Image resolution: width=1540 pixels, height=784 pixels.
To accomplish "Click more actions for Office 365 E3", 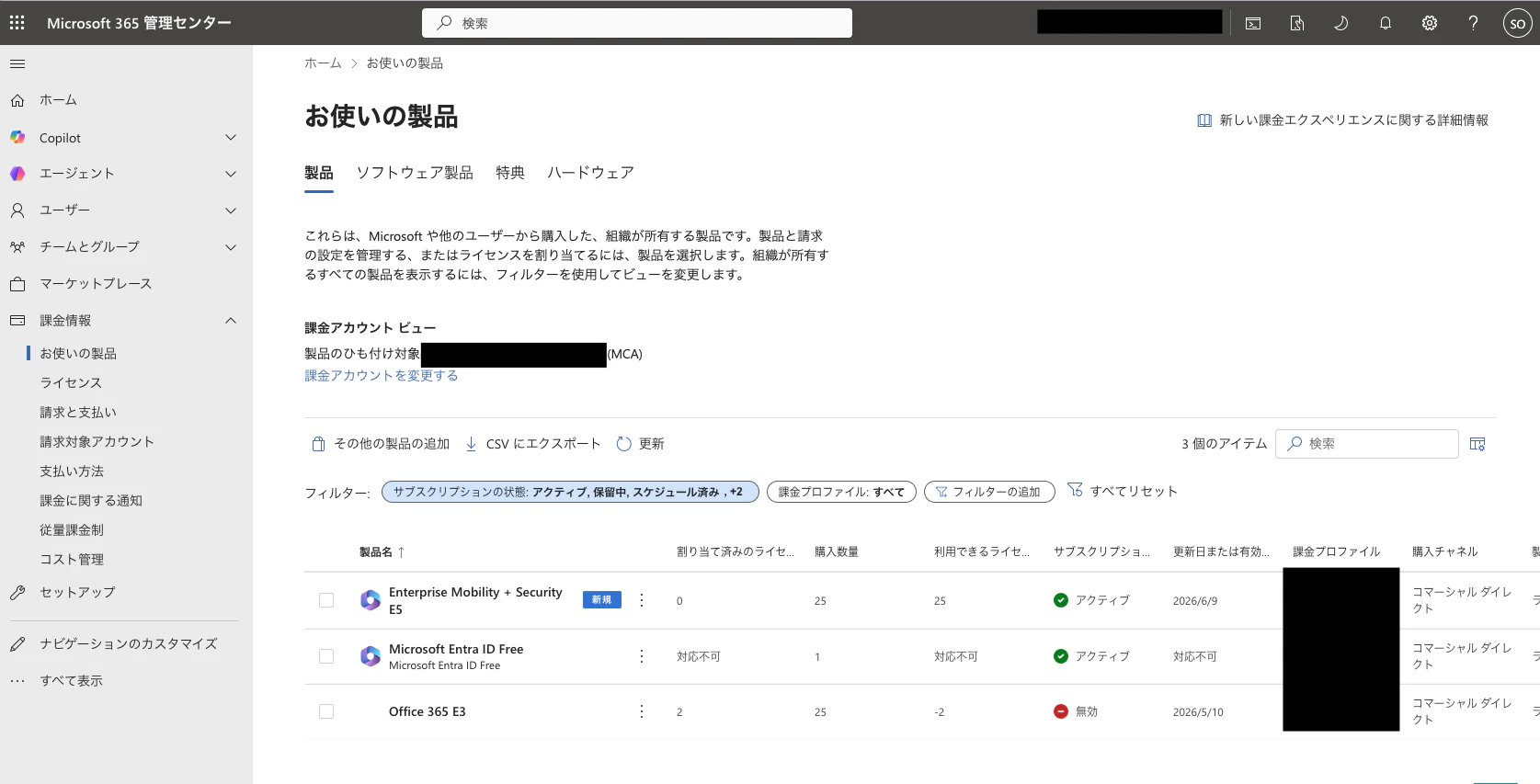I will click(x=642, y=711).
